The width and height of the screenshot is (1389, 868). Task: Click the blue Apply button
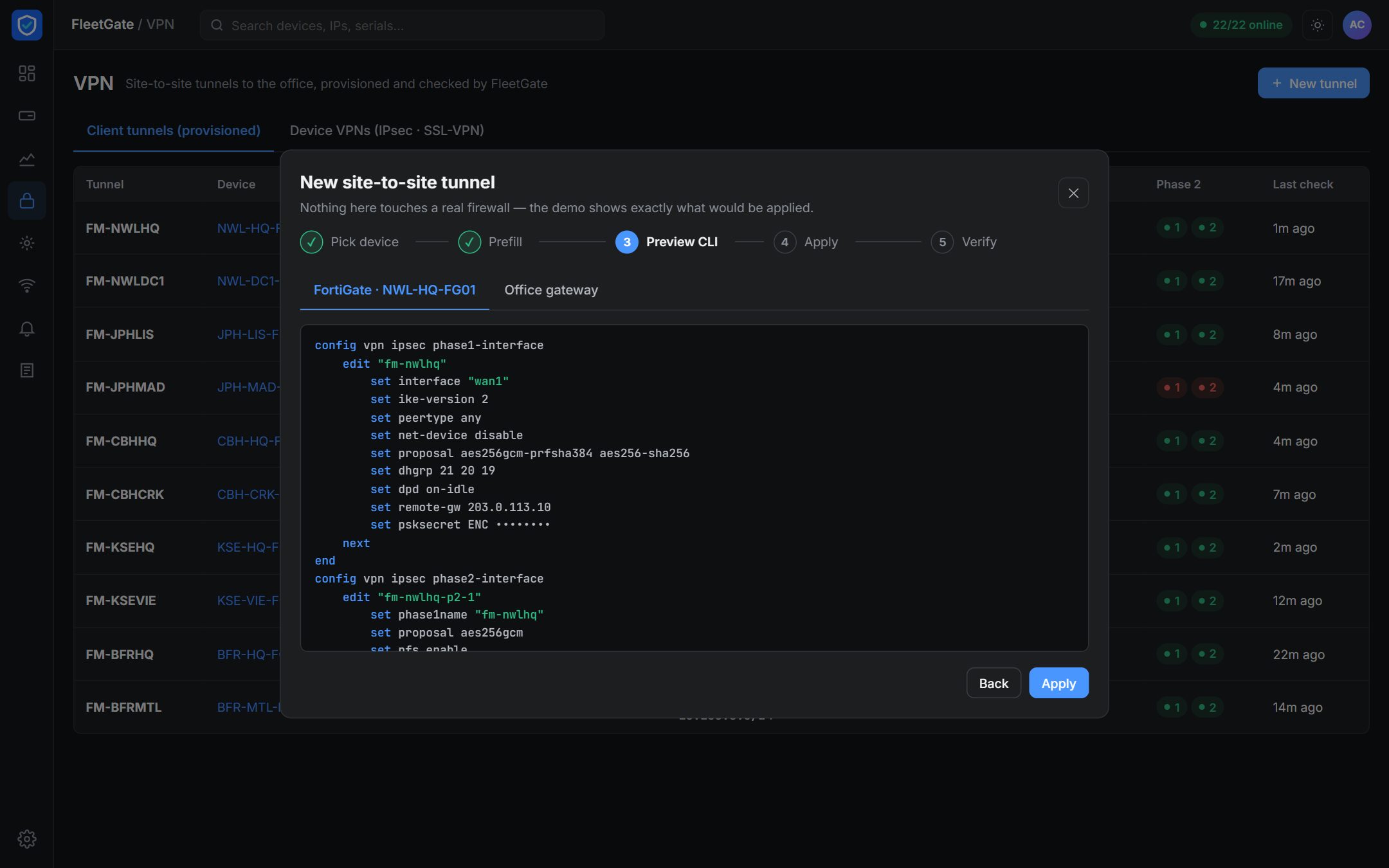tap(1058, 683)
